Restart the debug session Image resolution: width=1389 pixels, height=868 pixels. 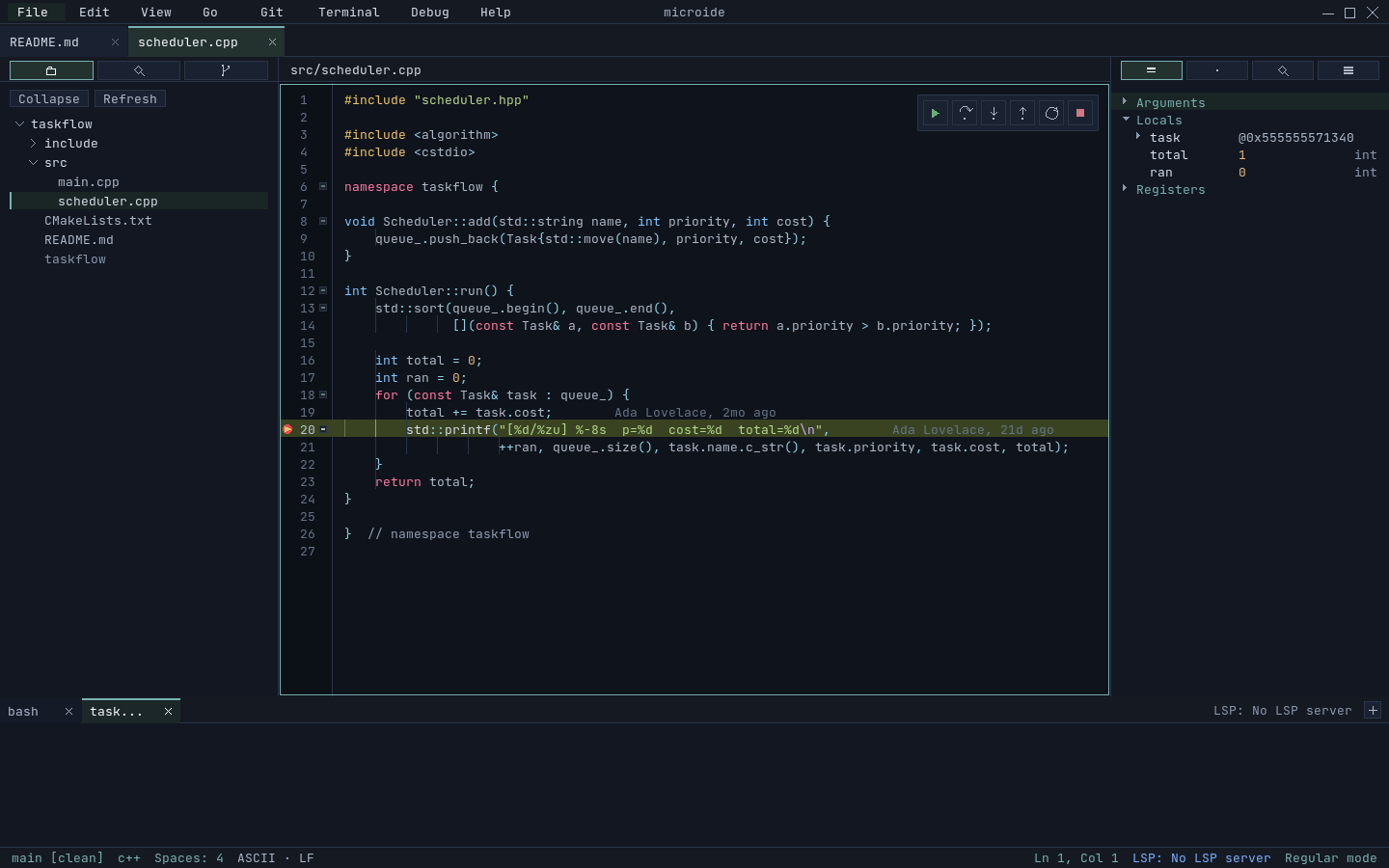(1051, 113)
